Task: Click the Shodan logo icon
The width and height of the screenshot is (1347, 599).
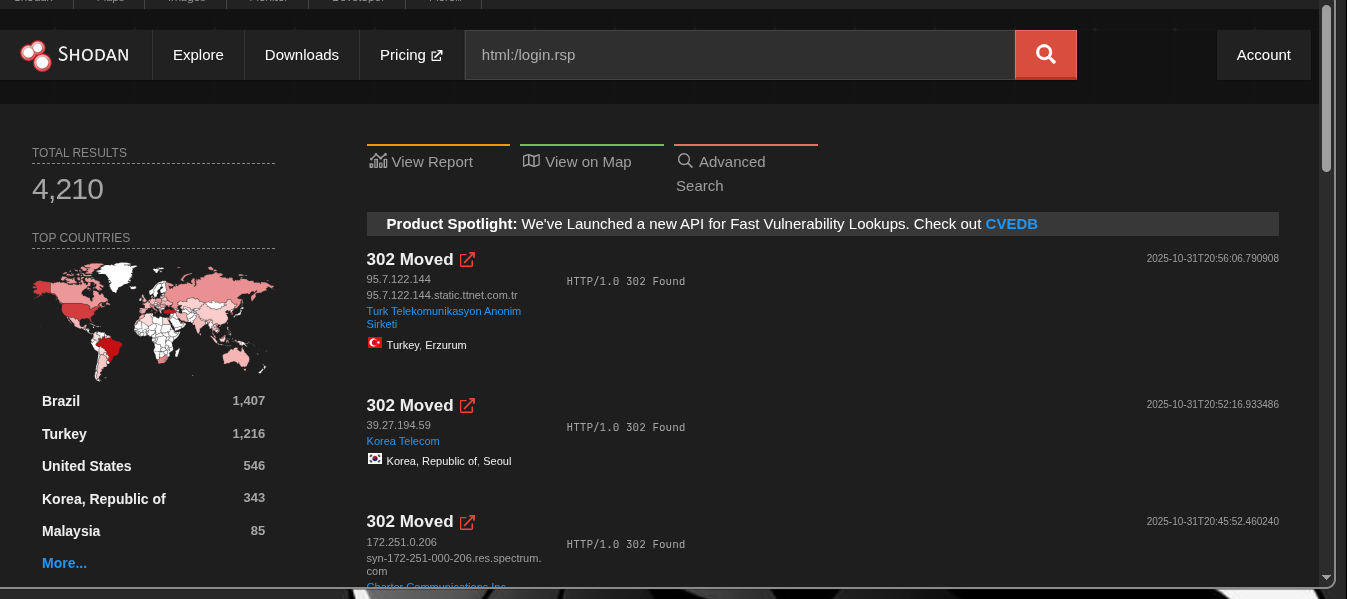Action: click(x=36, y=55)
